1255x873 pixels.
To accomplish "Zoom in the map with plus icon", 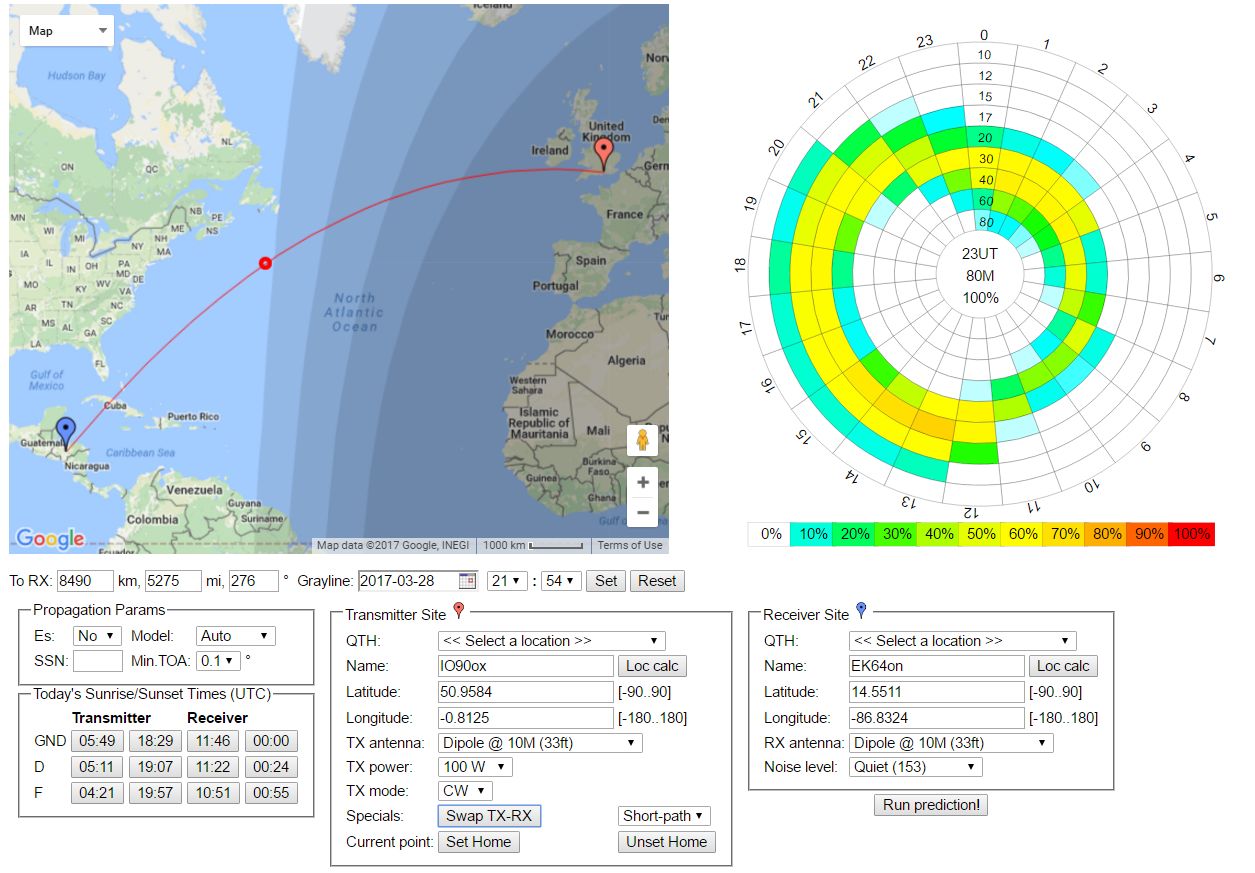I will tap(642, 481).
